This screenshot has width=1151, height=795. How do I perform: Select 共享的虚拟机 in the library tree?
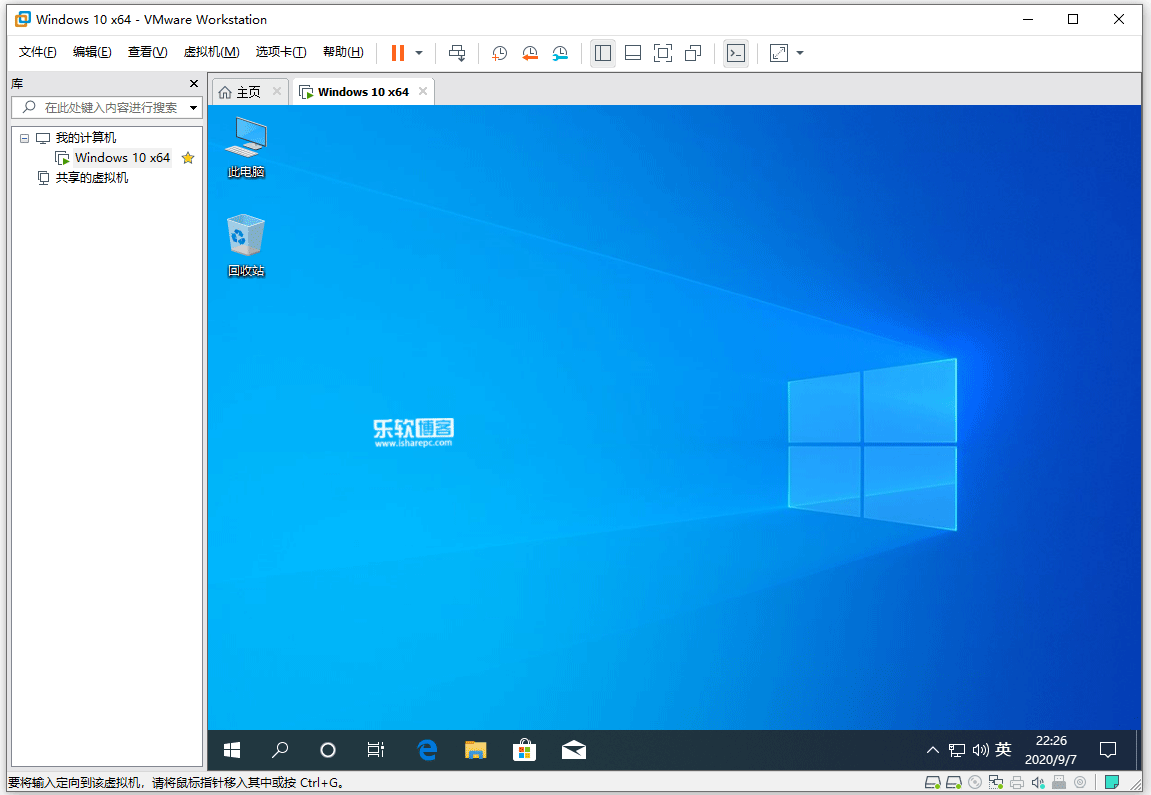[x=92, y=178]
